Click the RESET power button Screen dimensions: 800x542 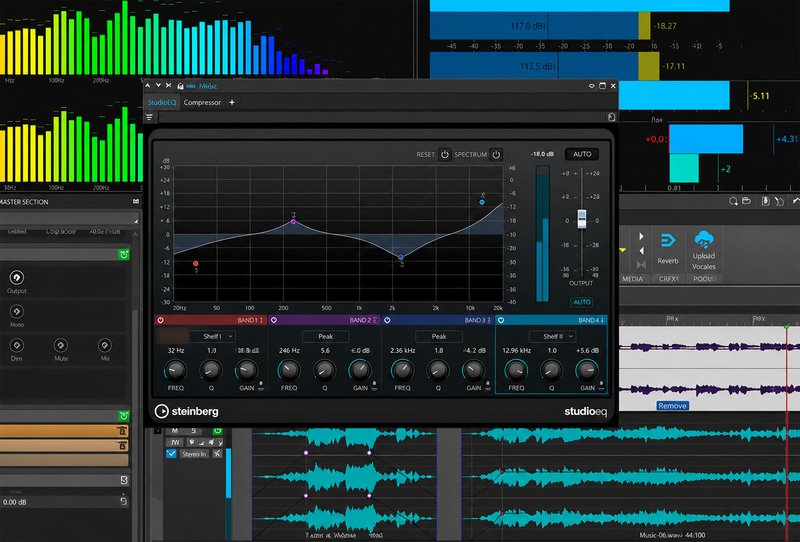(x=445, y=155)
